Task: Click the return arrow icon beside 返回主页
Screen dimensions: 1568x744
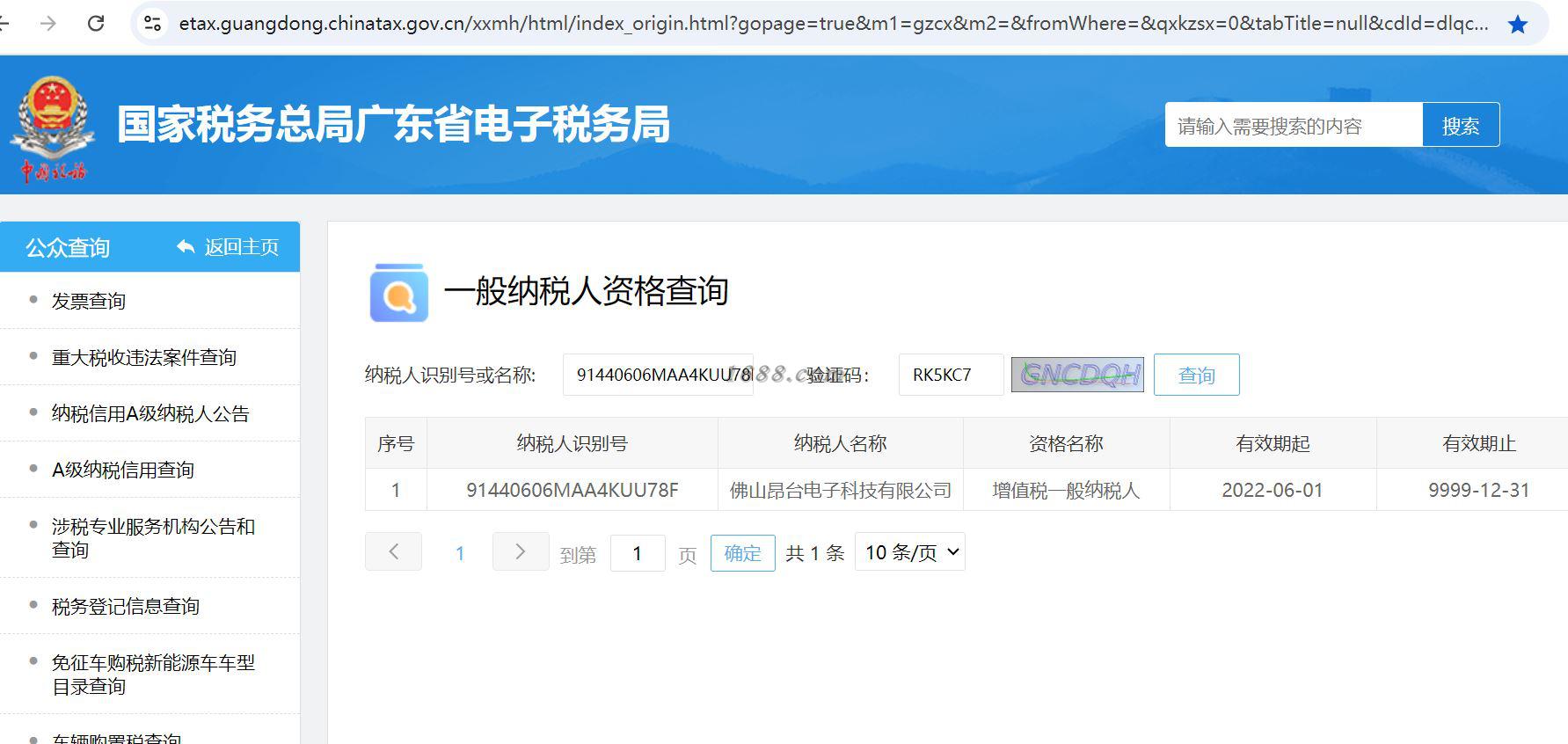Action: click(186, 247)
